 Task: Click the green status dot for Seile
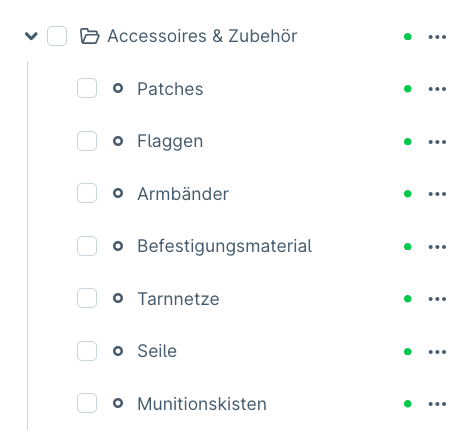click(407, 352)
